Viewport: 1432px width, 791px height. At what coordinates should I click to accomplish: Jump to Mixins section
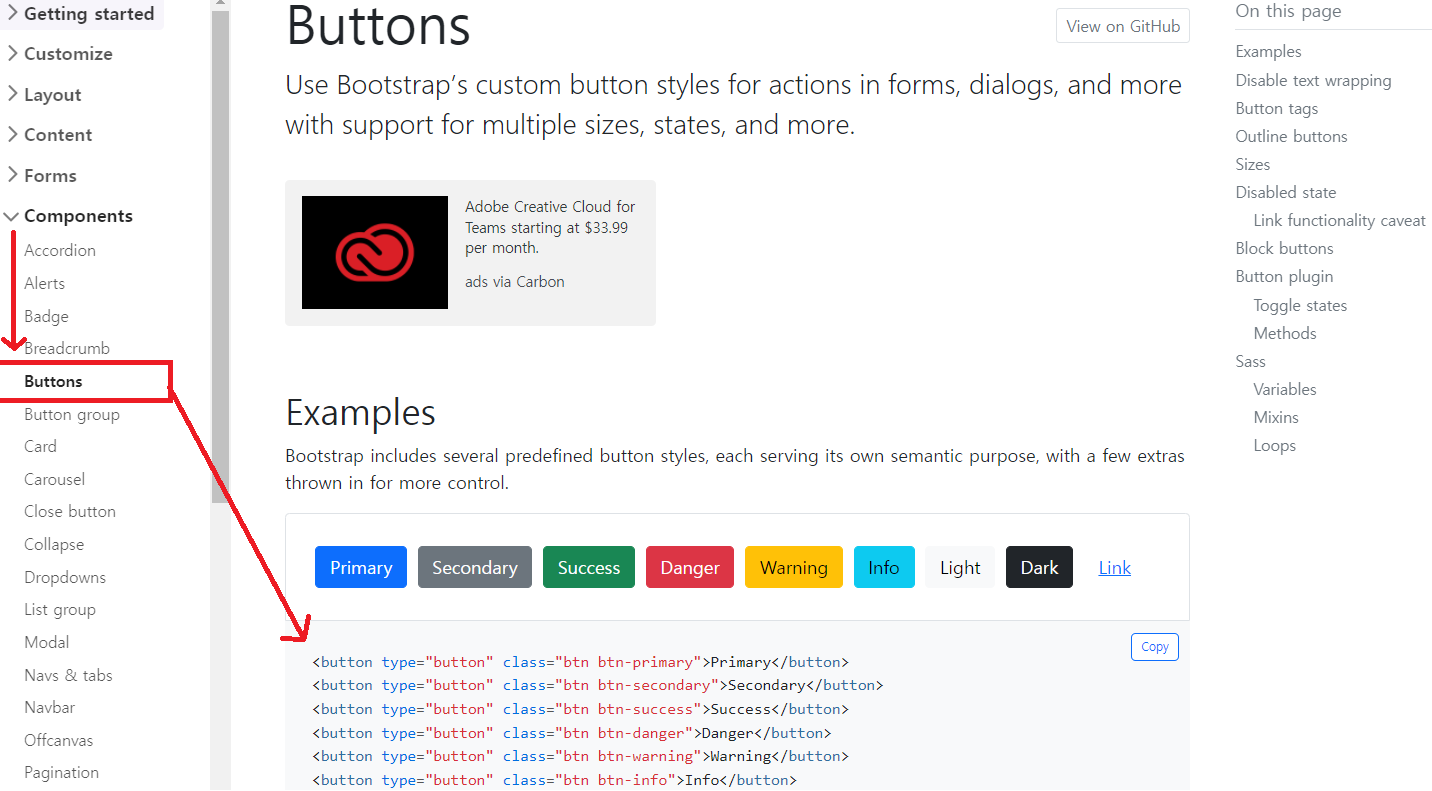(x=1276, y=417)
